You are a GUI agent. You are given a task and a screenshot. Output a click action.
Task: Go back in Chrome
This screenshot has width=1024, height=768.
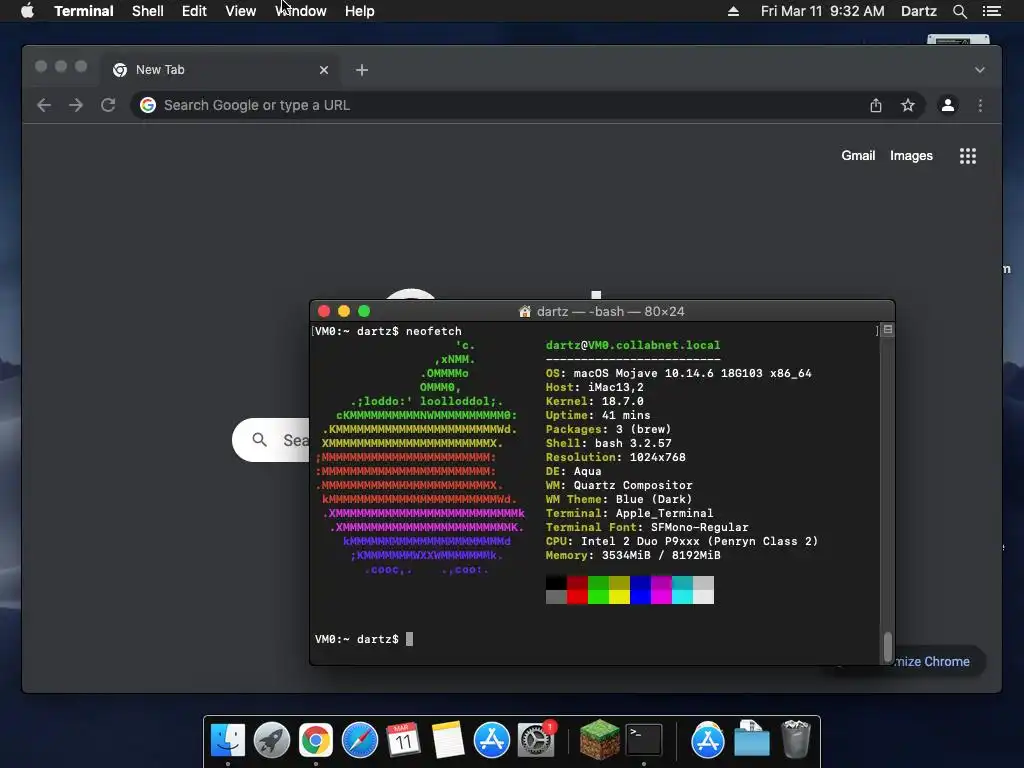pos(44,105)
